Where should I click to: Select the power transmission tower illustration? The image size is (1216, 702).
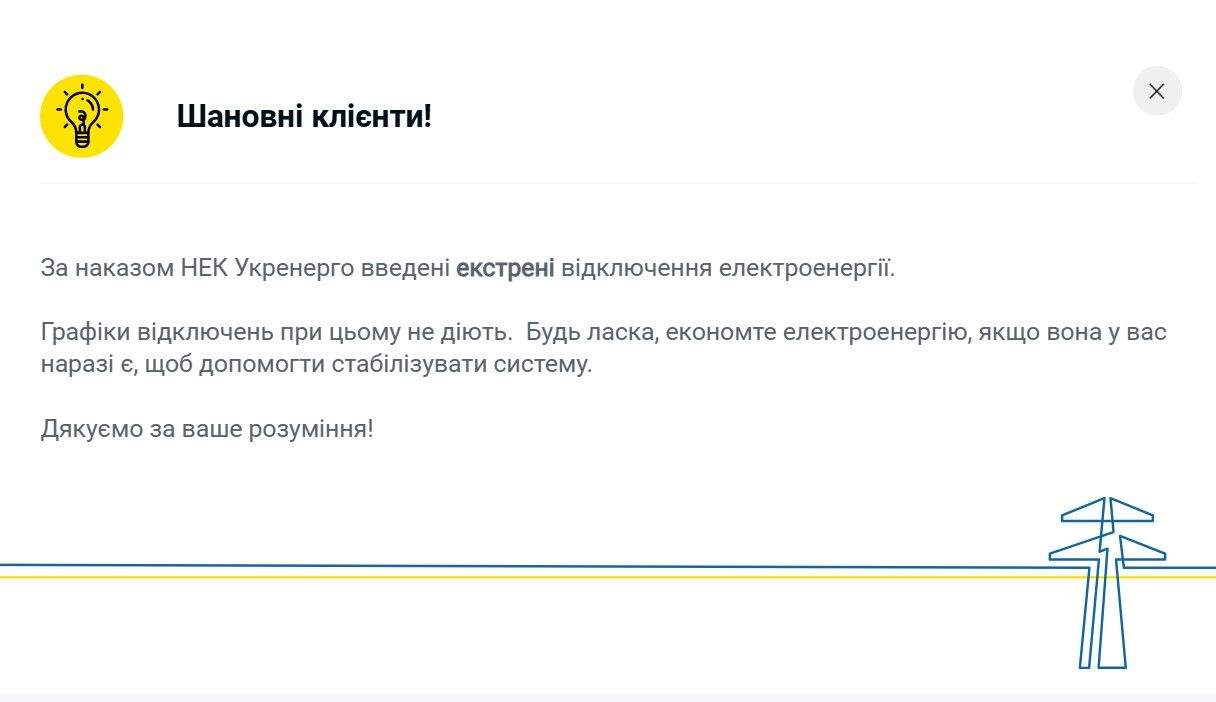[1105, 580]
